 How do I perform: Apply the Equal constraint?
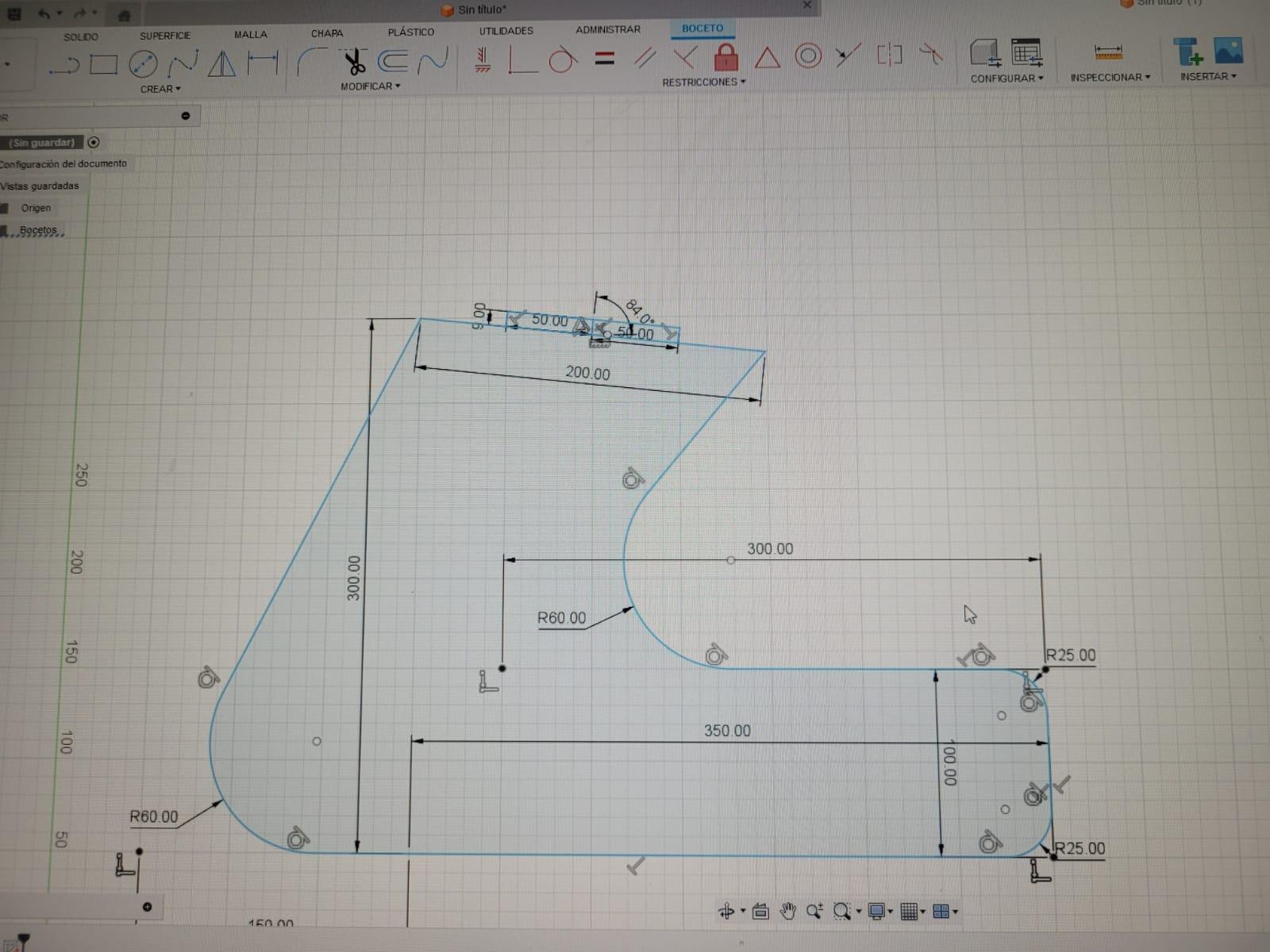(605, 58)
